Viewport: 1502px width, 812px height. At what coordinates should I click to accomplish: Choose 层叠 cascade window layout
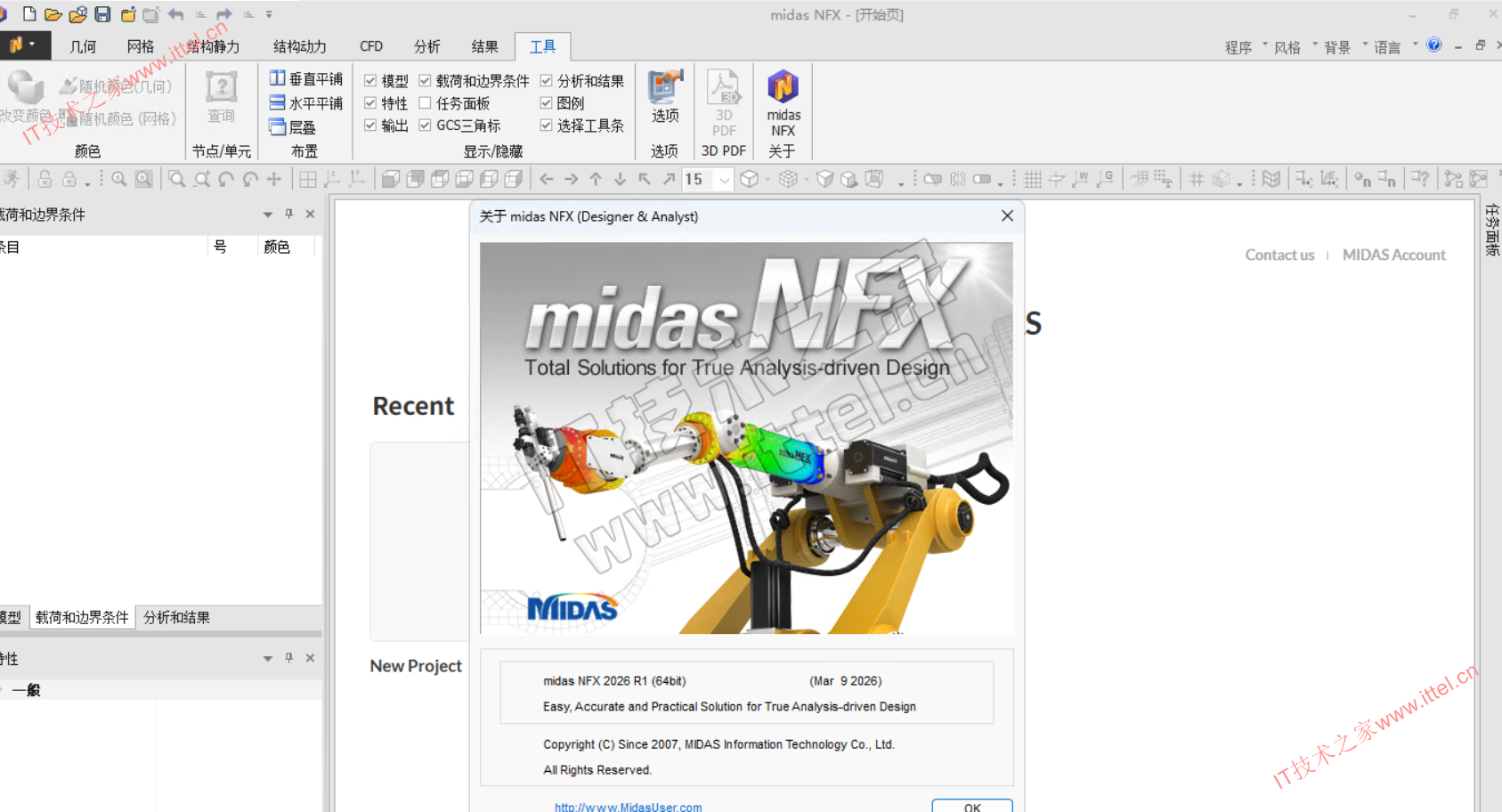(293, 127)
